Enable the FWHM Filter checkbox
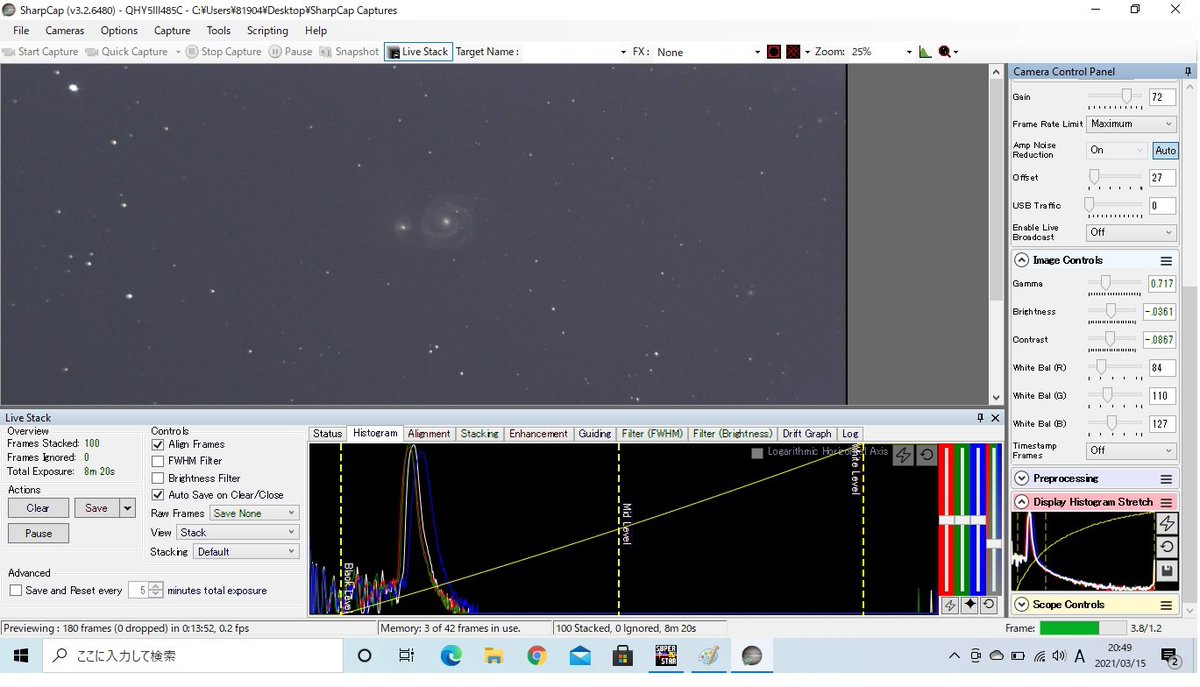1200x687 pixels. pos(158,461)
